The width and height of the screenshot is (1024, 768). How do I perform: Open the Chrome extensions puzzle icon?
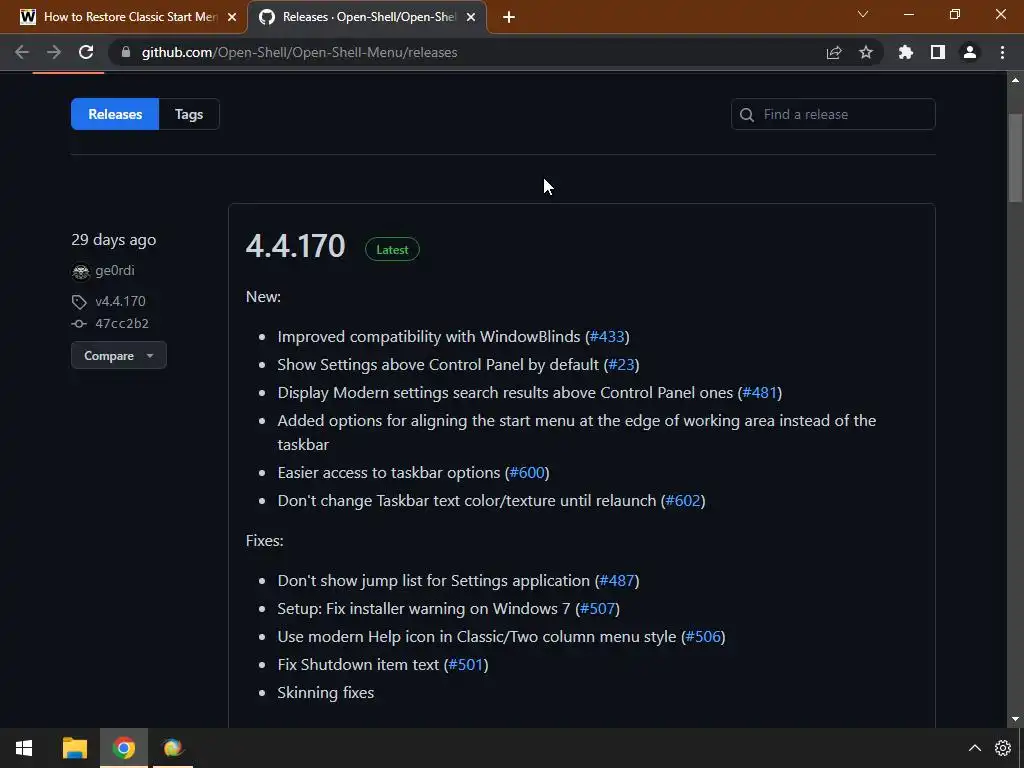(x=906, y=52)
